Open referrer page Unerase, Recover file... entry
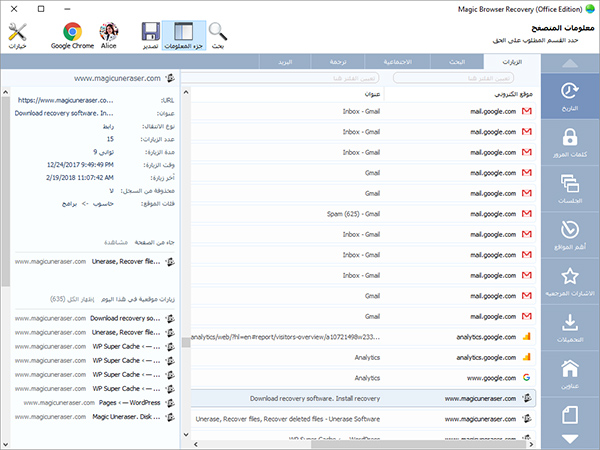This screenshot has width=600, height=450. pyautogui.click(x=95, y=262)
